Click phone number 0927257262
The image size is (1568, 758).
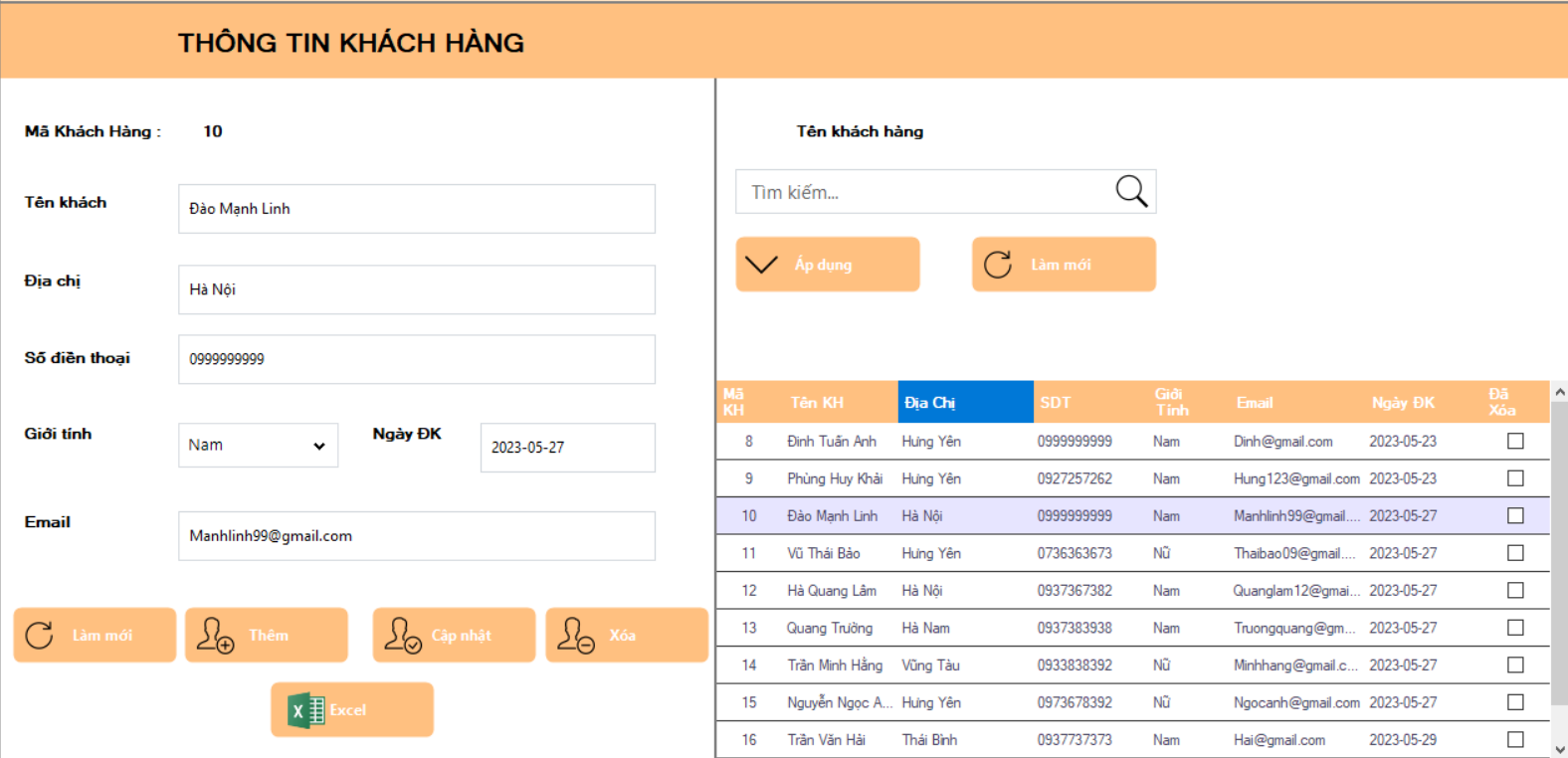(x=1075, y=478)
